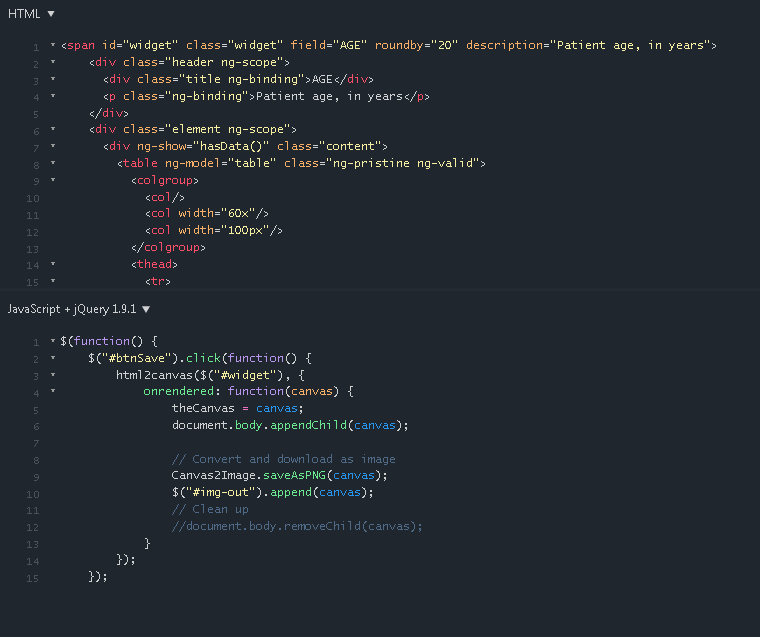Click the <thead> tag text
This screenshot has width=760, height=637.
[x=154, y=264]
